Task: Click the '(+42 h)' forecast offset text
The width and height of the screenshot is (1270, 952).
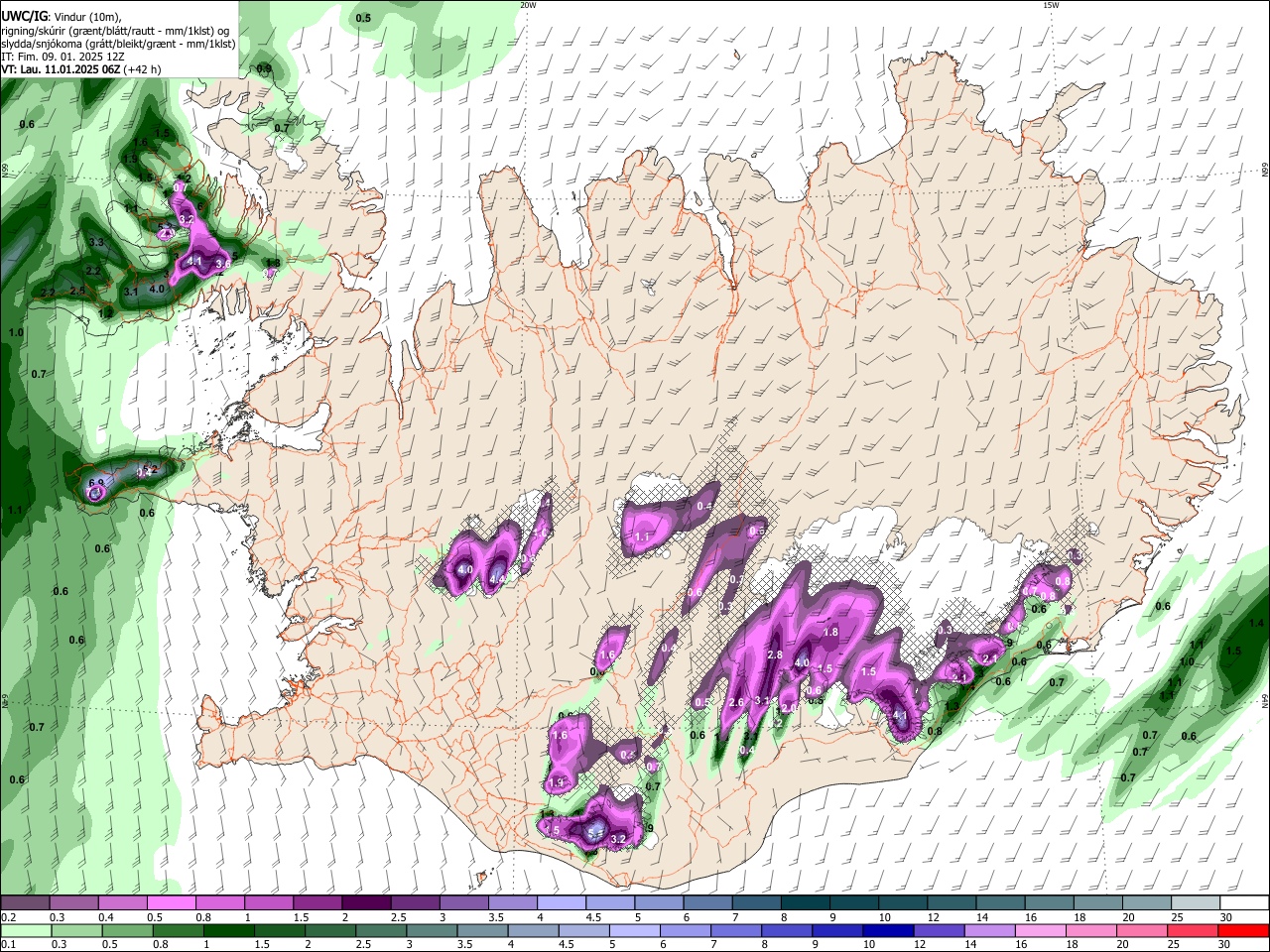Action: click(141, 69)
